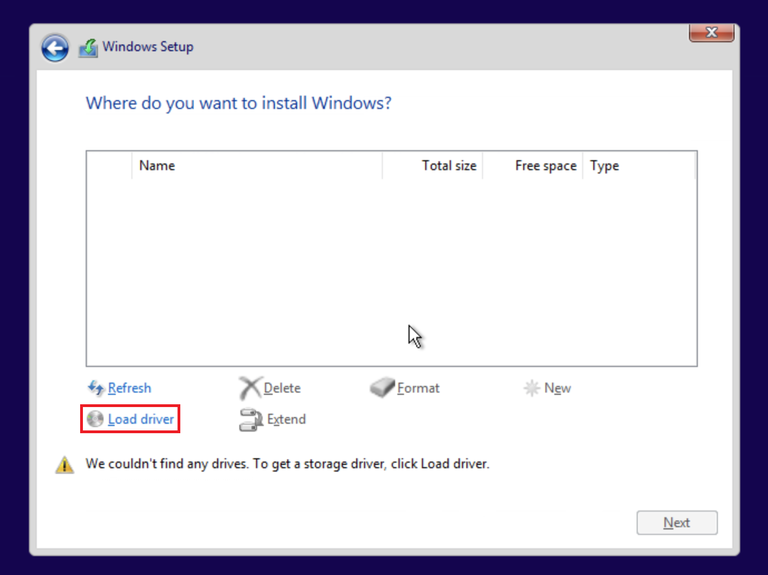The image size is (768, 575).
Task: Click the Windows Setup title bar icon
Action: tap(88, 47)
